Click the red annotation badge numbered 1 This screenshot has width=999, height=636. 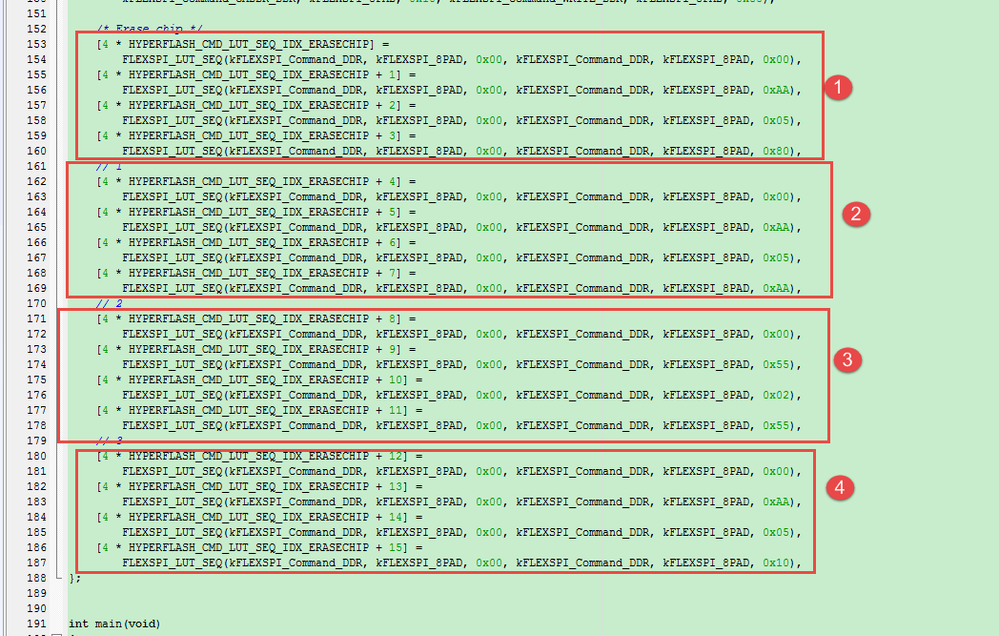[x=838, y=87]
